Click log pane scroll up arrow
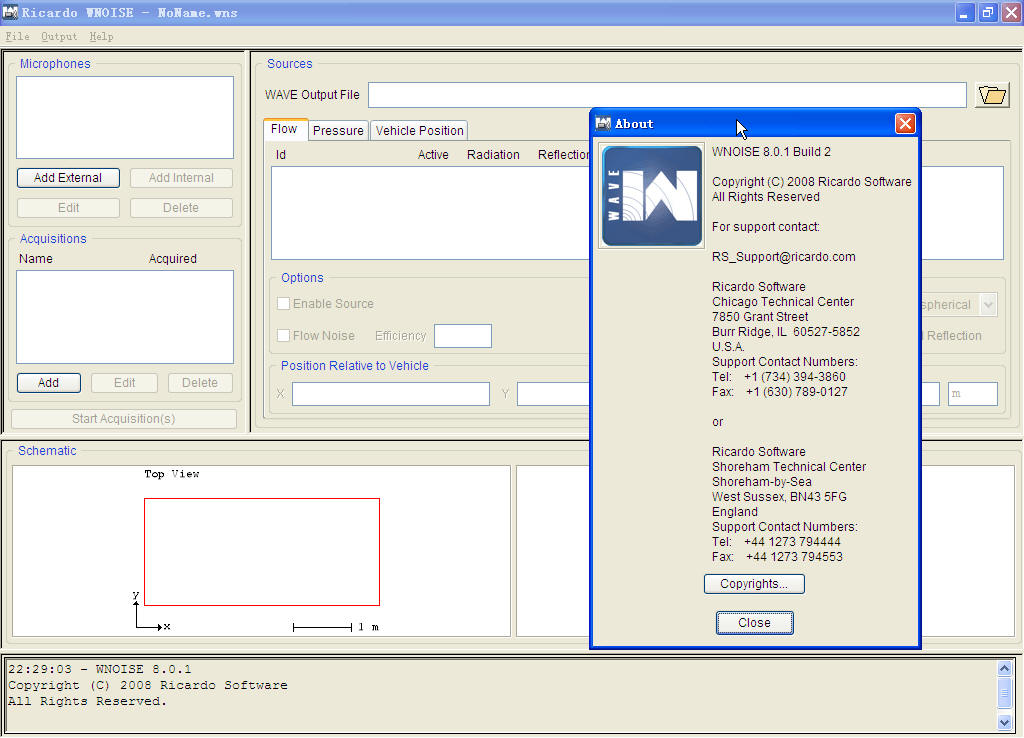Image resolution: width=1024 pixels, height=738 pixels. 1004,668
